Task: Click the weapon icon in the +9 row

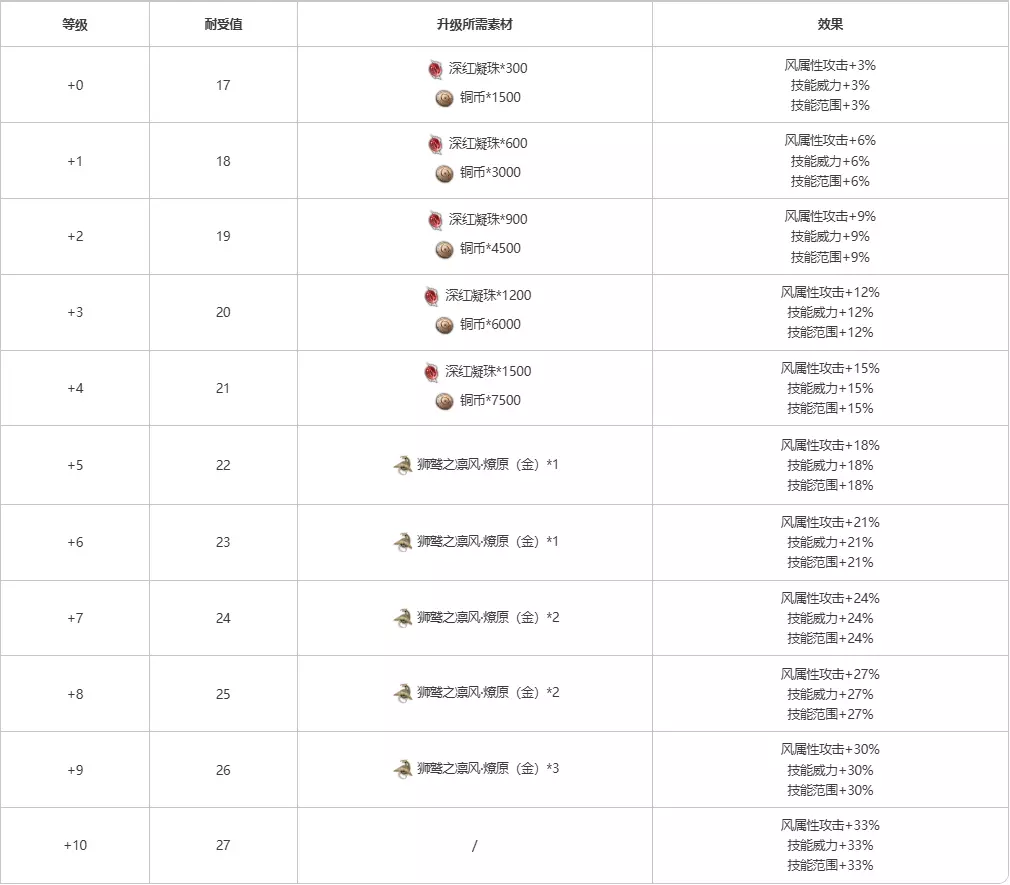Action: click(402, 769)
